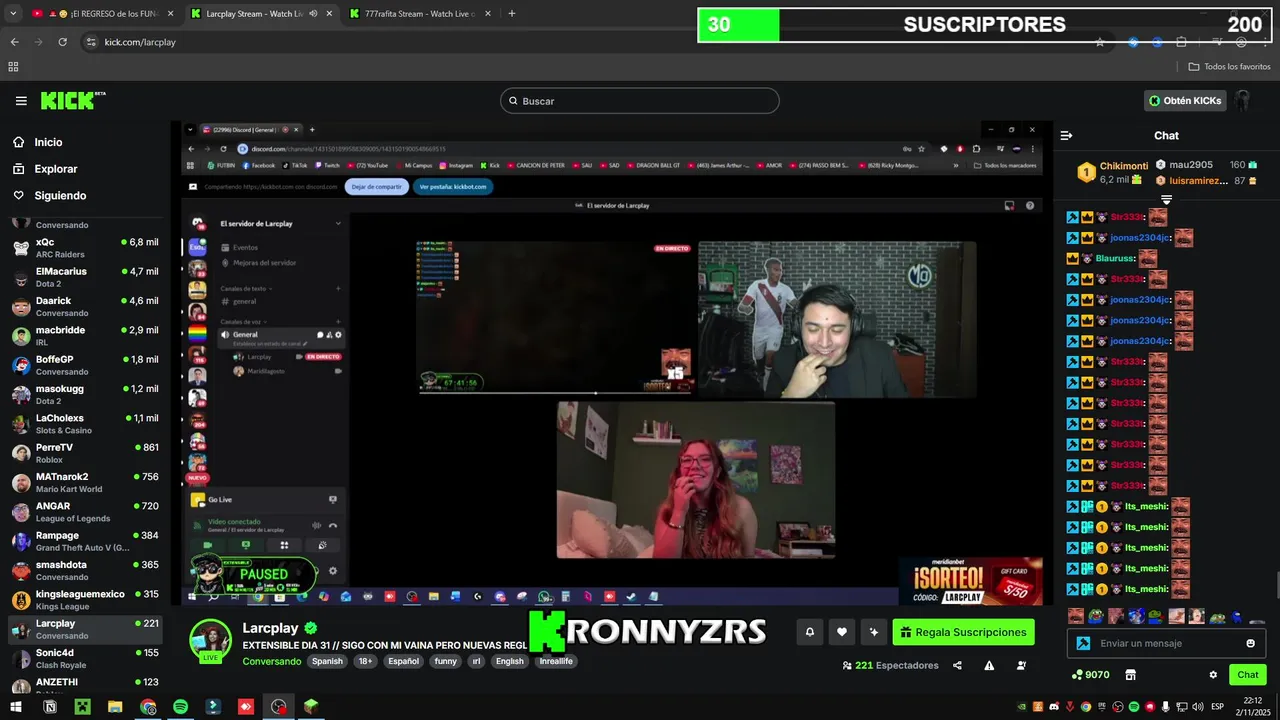Send message with the green Chat button
The image size is (1280, 720).
1248,675
